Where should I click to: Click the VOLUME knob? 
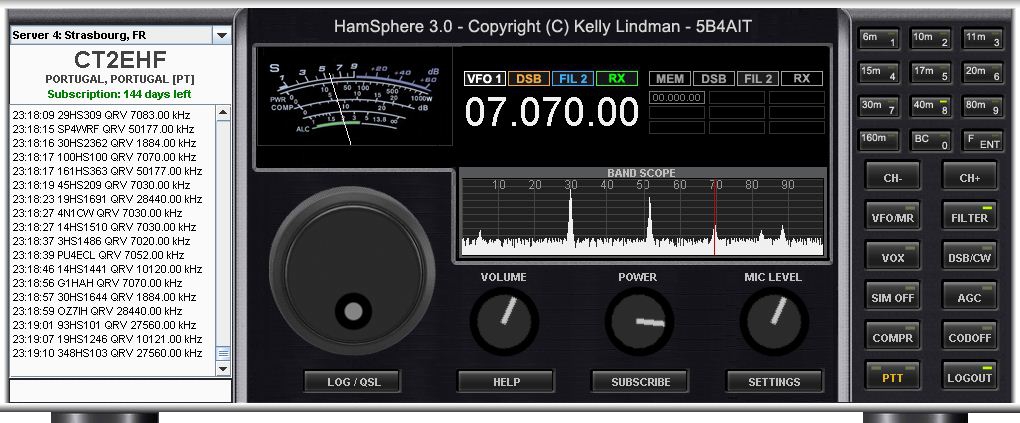point(504,321)
